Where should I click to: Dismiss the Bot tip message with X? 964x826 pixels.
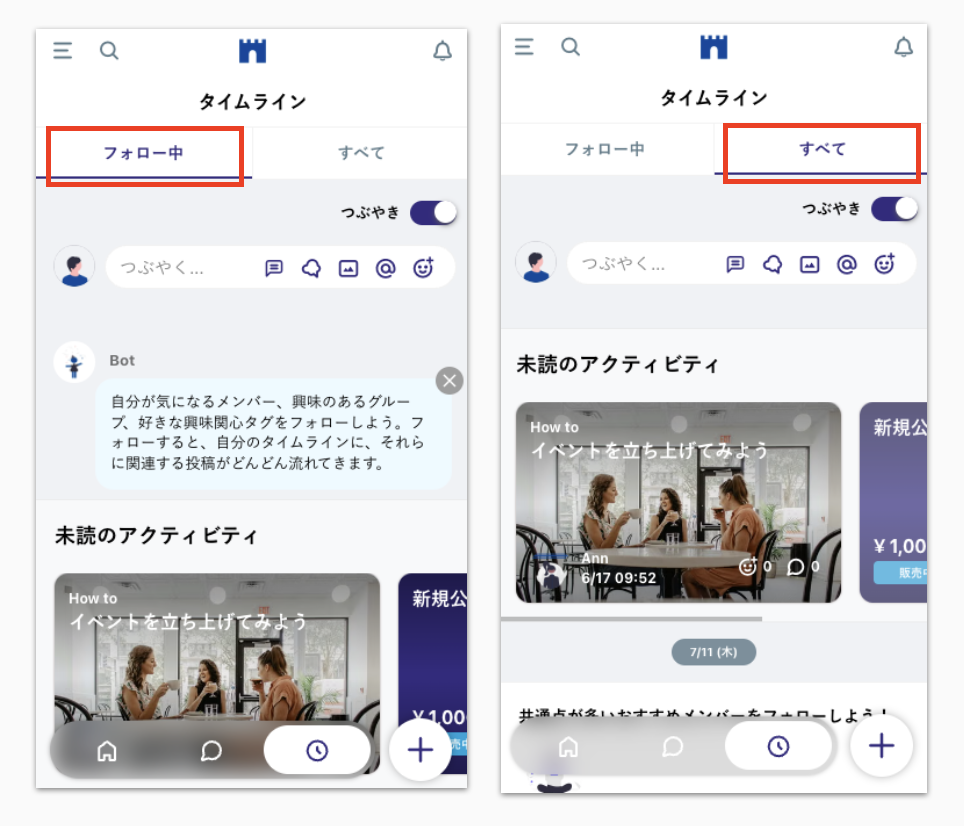click(450, 380)
